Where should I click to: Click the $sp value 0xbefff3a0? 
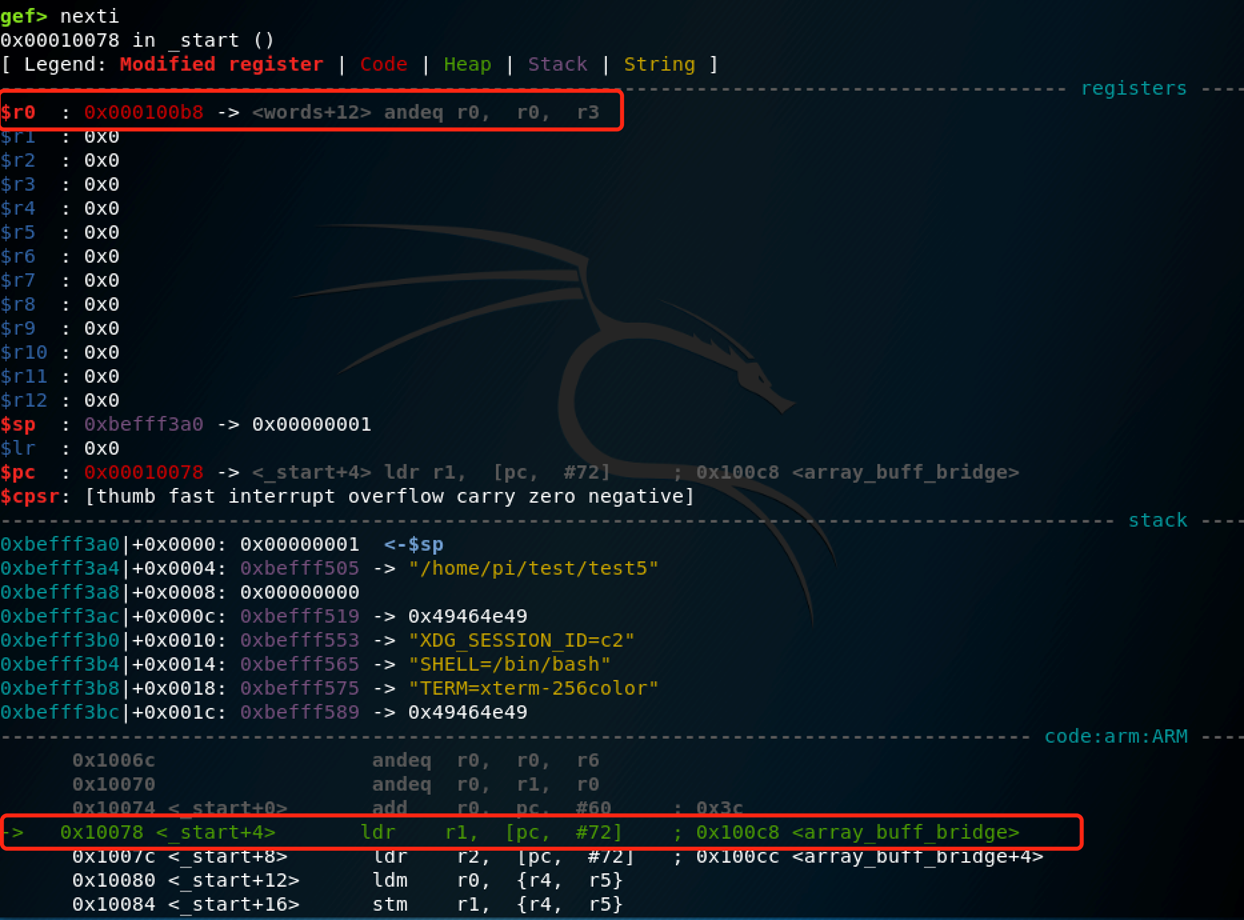(143, 424)
